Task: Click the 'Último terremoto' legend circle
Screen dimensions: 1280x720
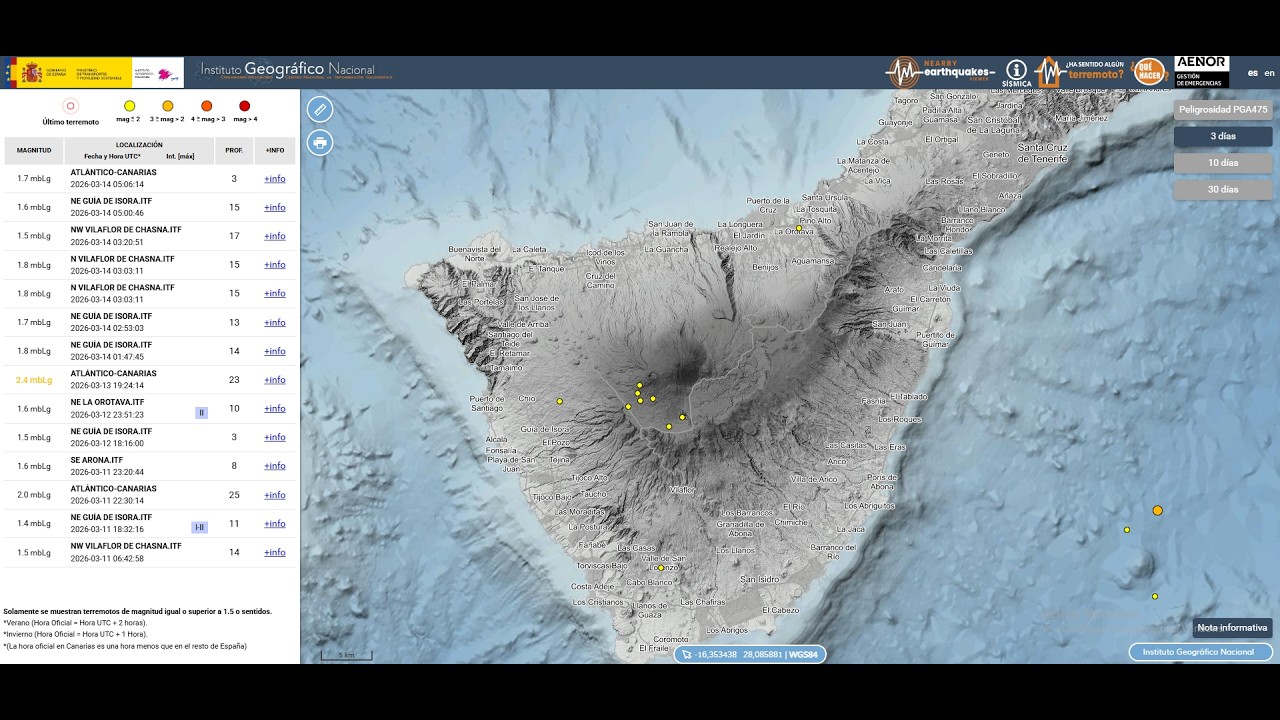Action: [x=70, y=106]
